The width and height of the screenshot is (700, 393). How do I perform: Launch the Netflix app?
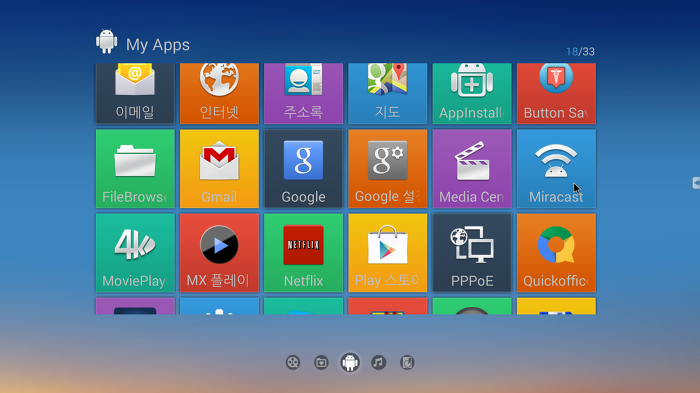click(x=304, y=253)
